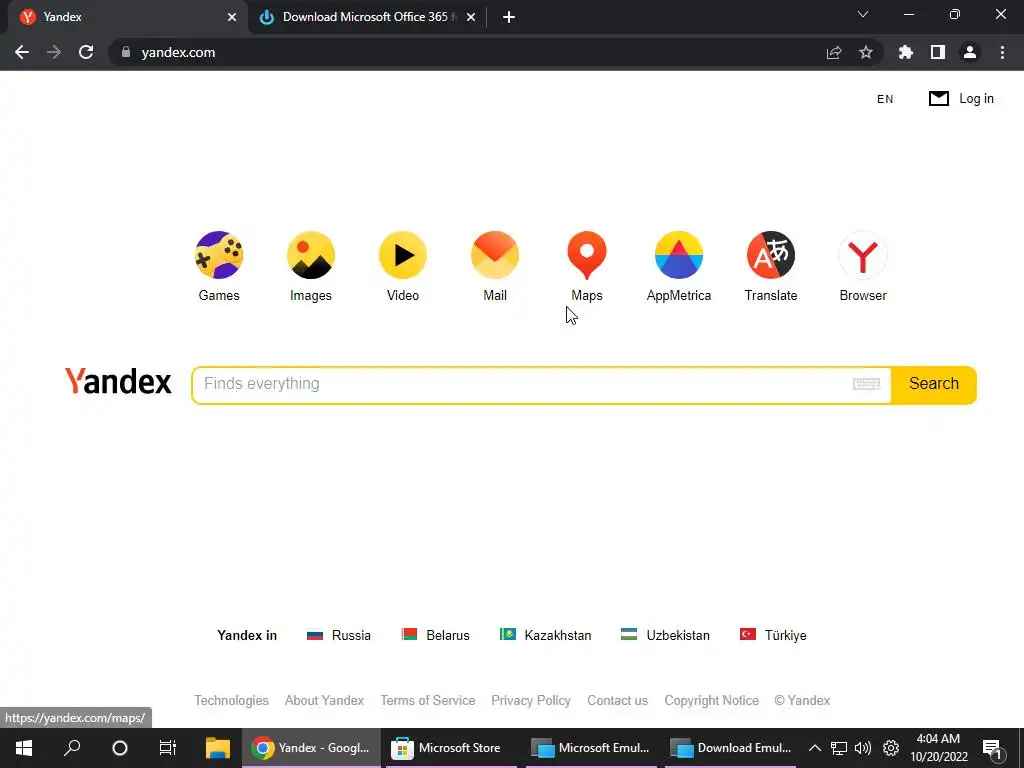The height and width of the screenshot is (768, 1024).
Task: Open Yandex in Russia
Action: (339, 635)
